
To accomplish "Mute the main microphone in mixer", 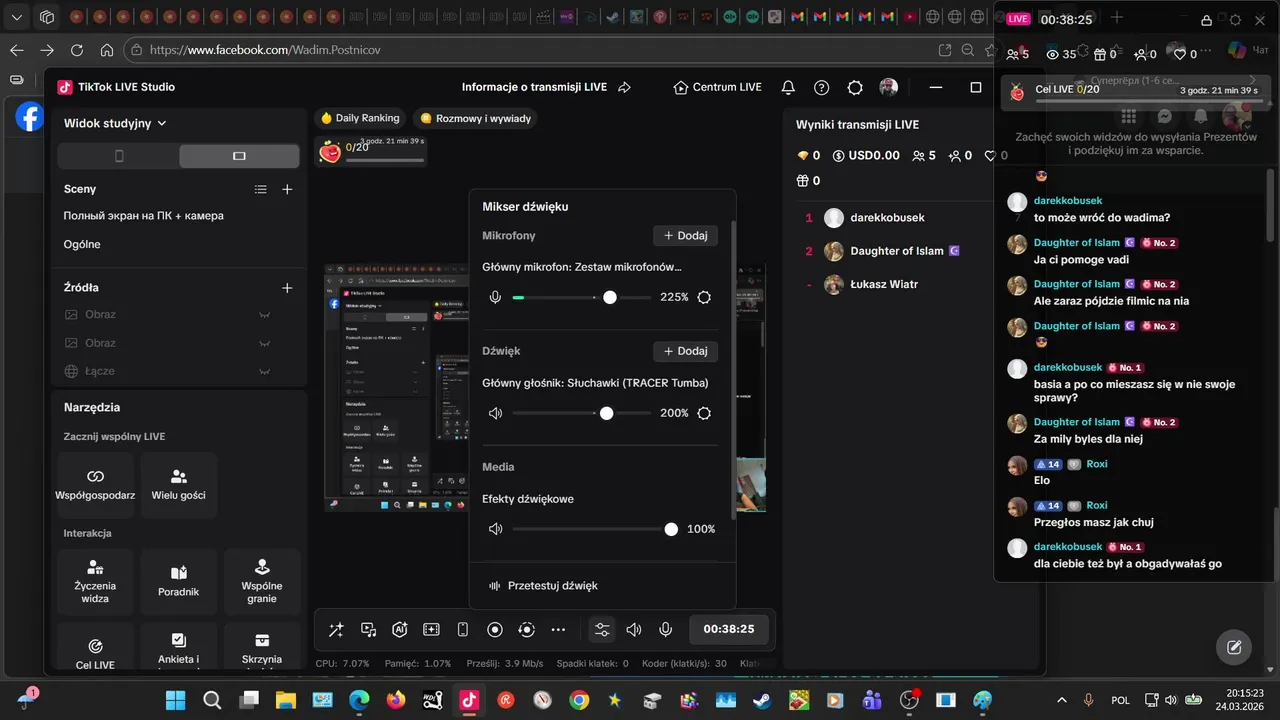I will (495, 297).
